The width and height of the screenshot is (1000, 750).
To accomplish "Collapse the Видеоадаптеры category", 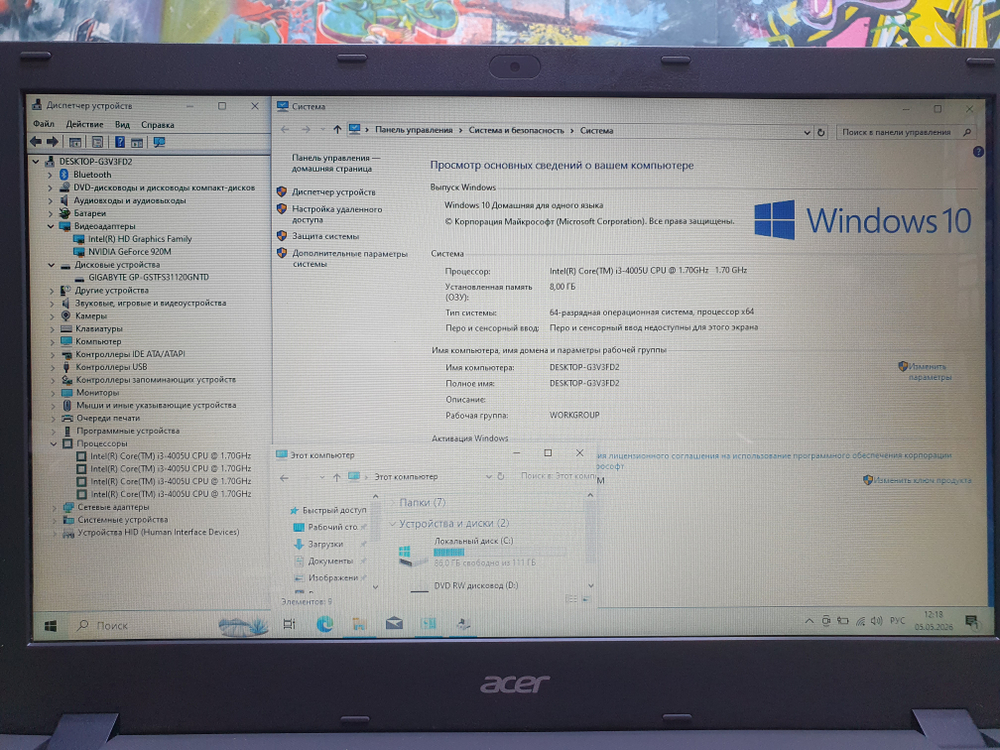I will pos(50,226).
